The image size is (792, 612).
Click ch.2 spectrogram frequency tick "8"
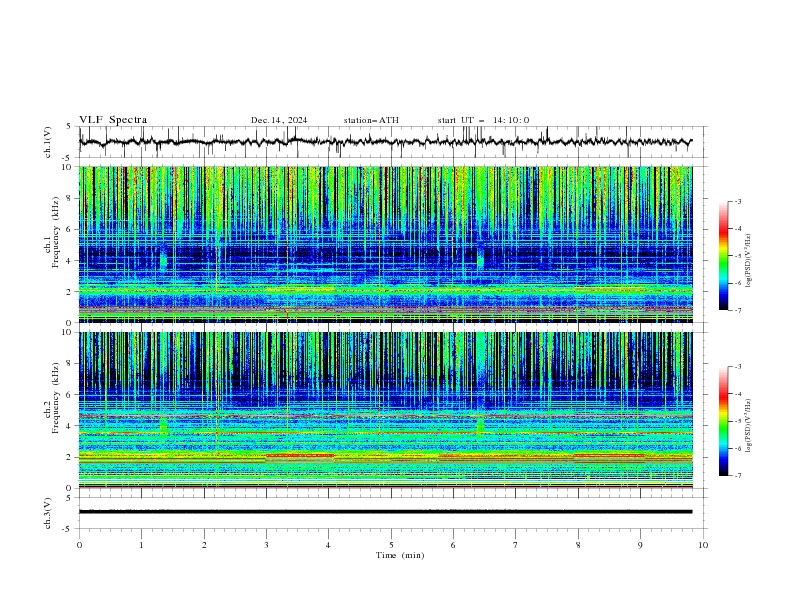pos(71,364)
